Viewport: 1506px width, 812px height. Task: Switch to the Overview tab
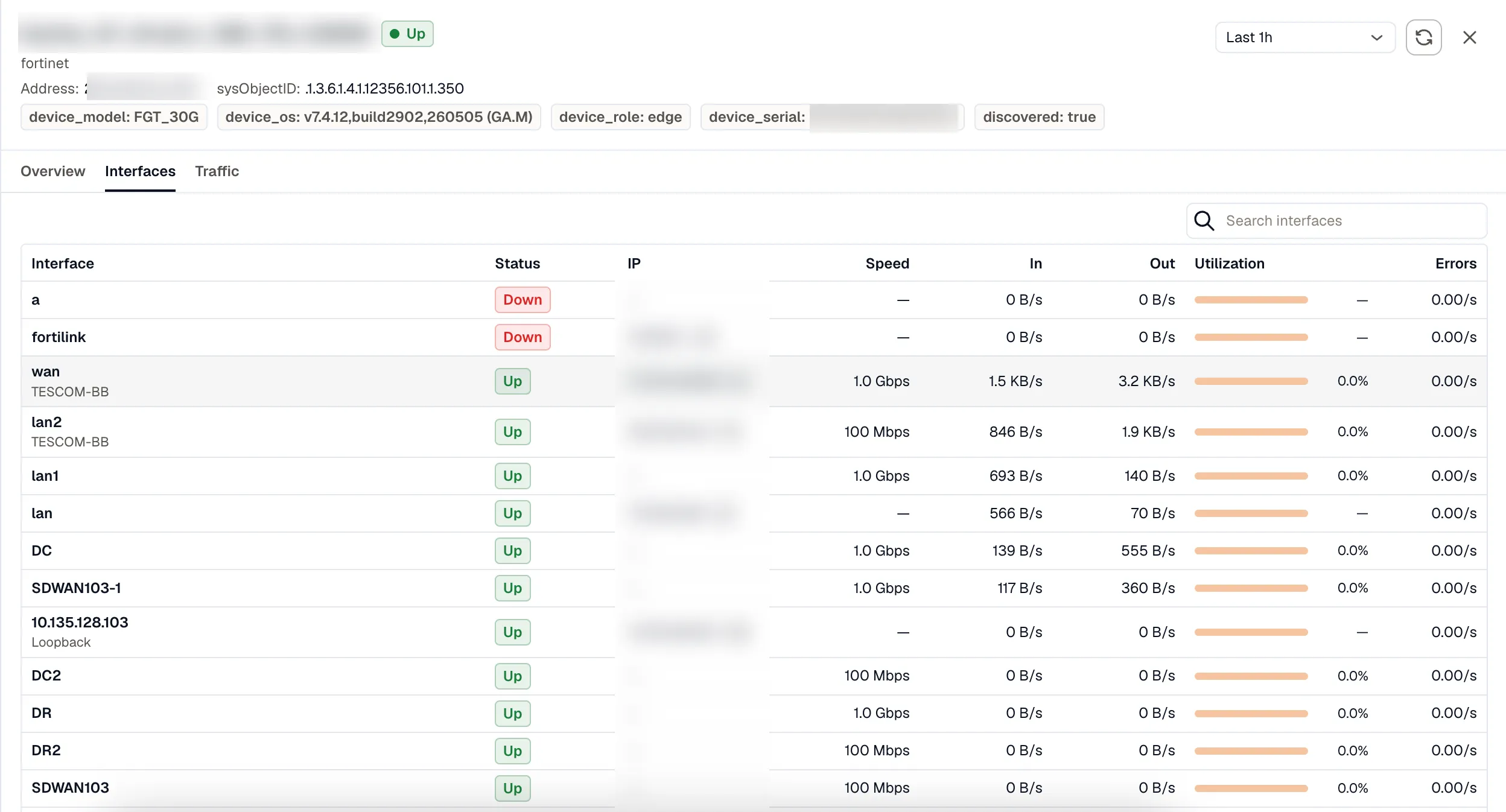coord(53,171)
